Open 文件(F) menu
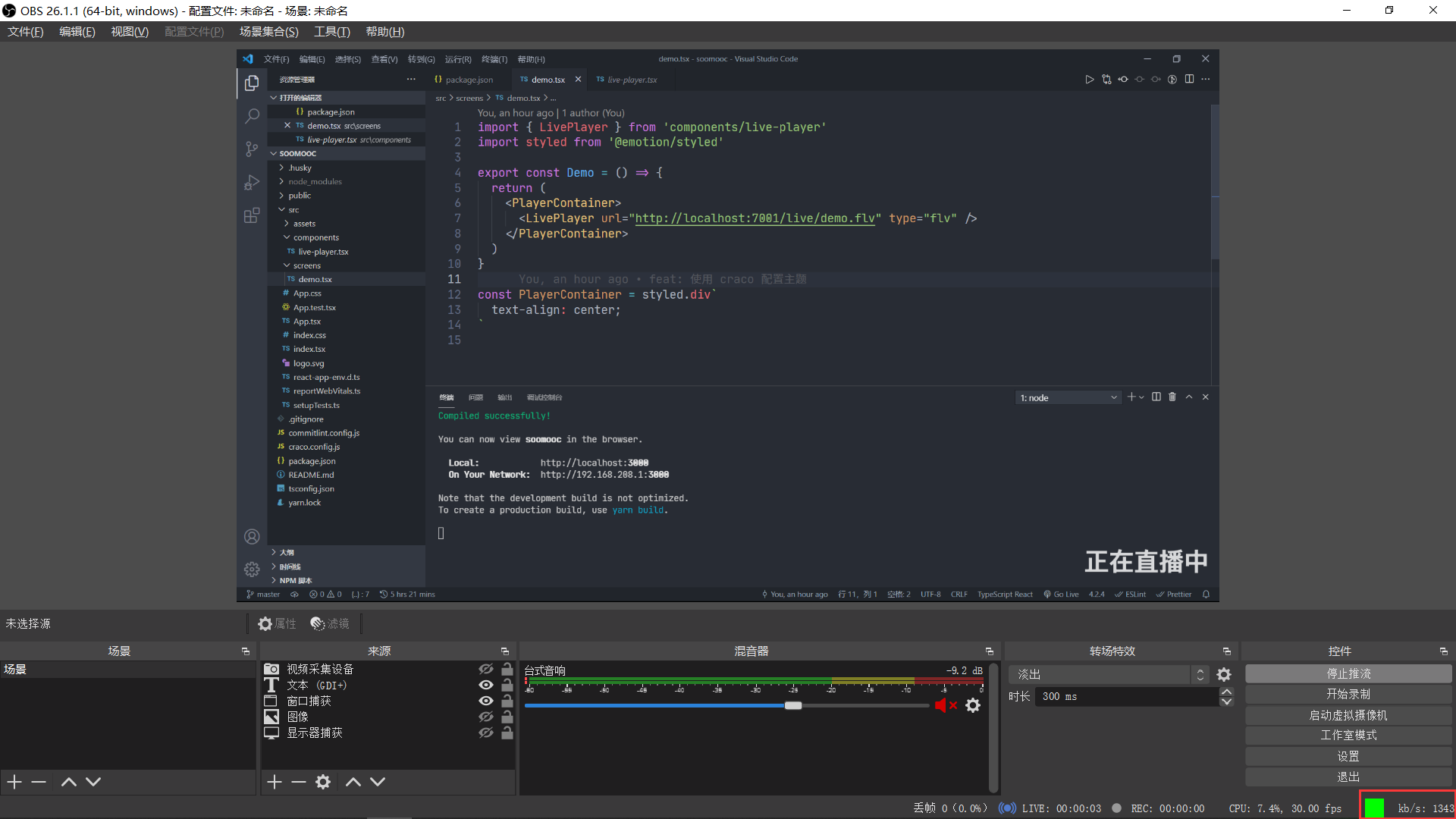The height and width of the screenshot is (819, 1456). (26, 32)
